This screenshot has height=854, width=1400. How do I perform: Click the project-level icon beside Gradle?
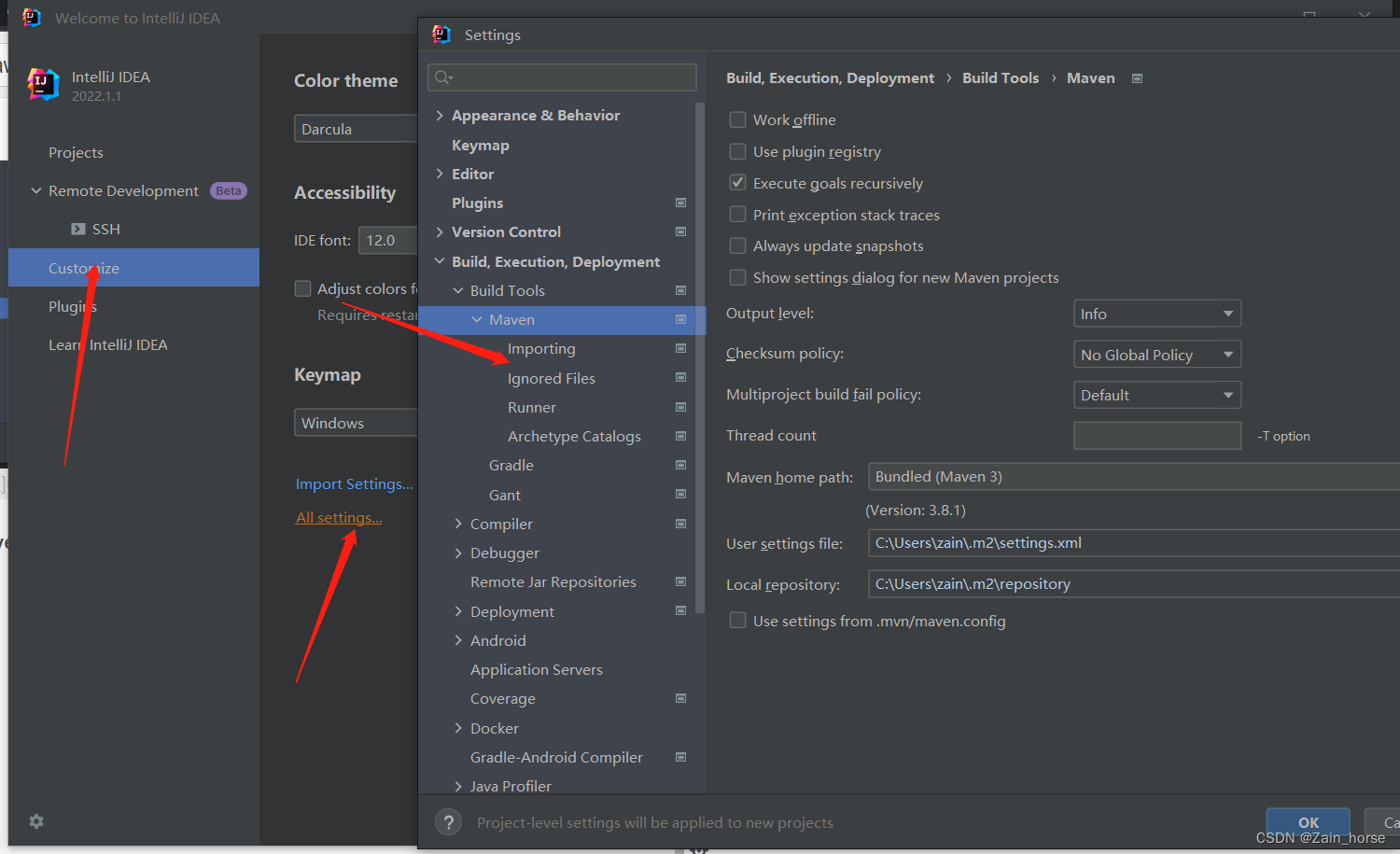680,465
